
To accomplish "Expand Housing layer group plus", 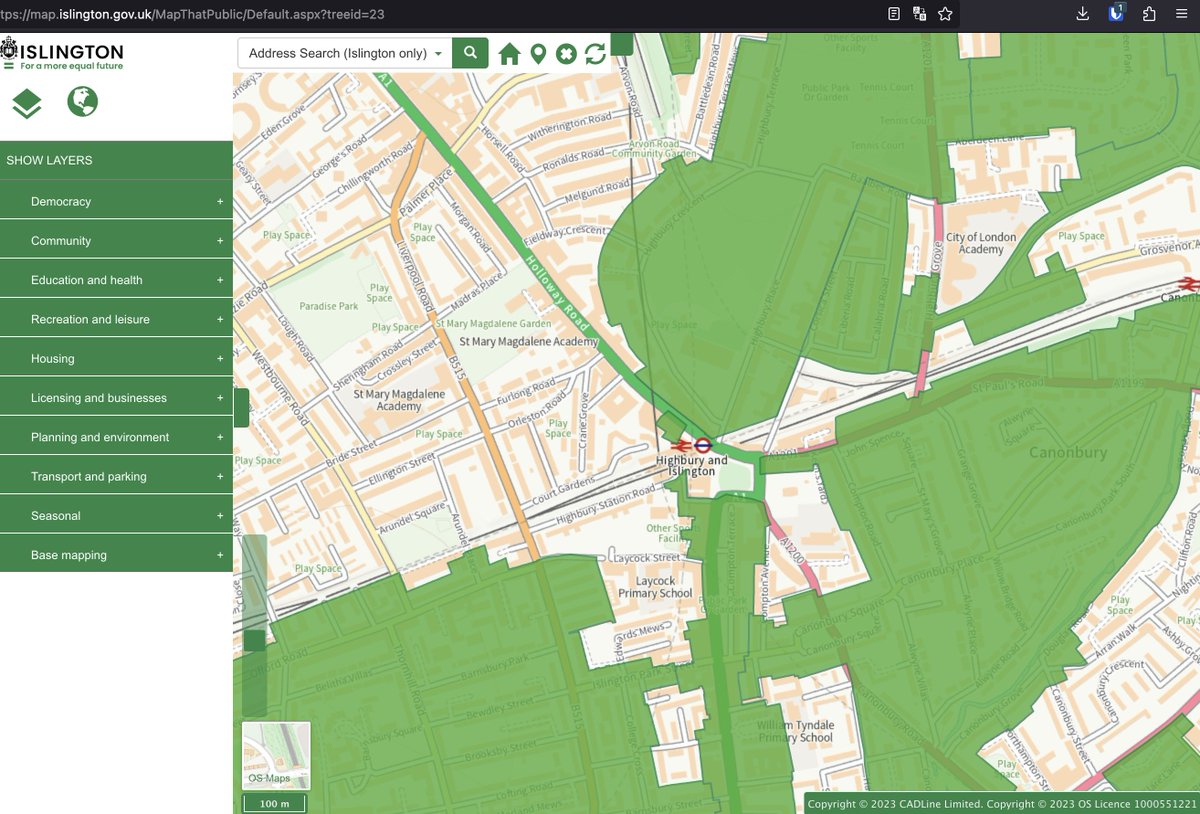I will [220, 359].
